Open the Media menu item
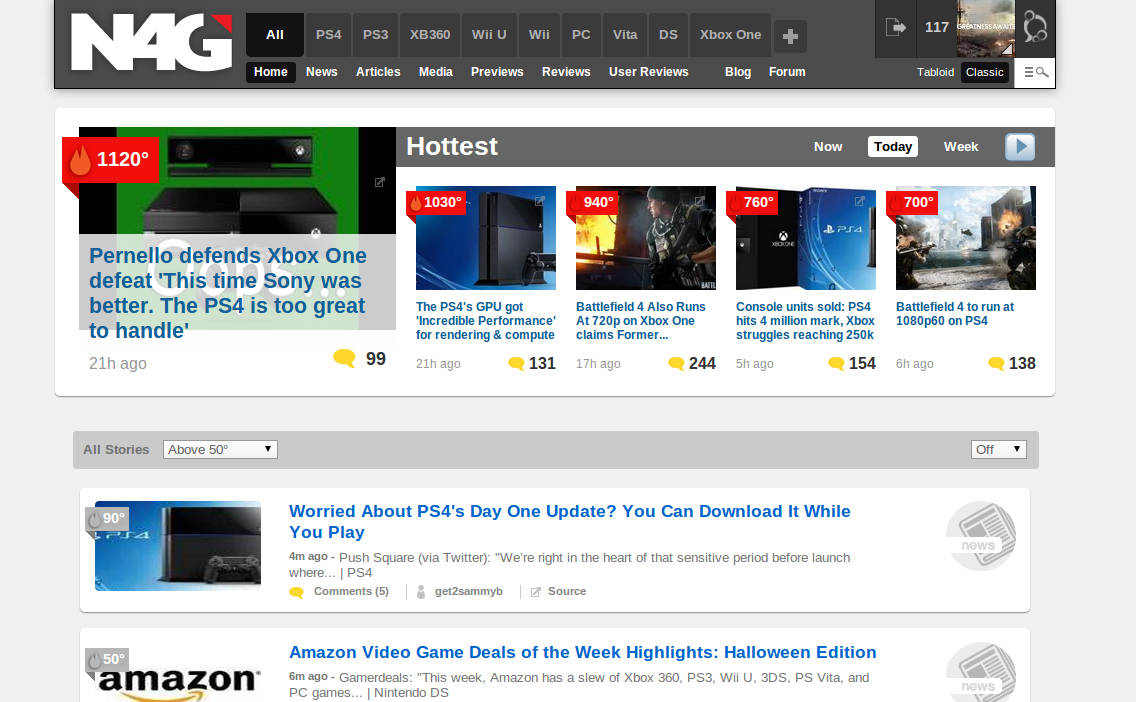This screenshot has height=702, width=1136. tap(435, 72)
